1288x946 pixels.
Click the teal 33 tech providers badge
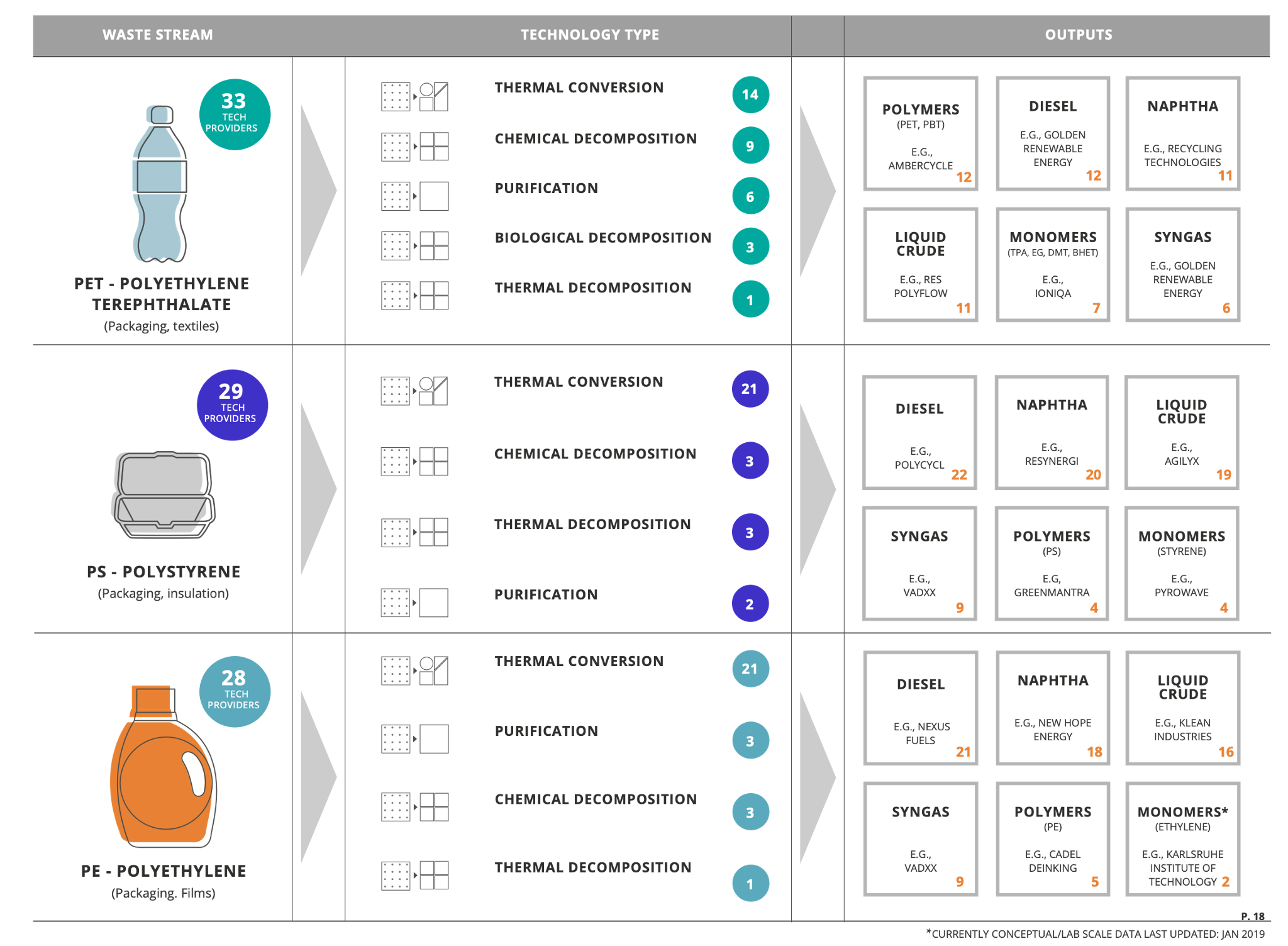(235, 114)
